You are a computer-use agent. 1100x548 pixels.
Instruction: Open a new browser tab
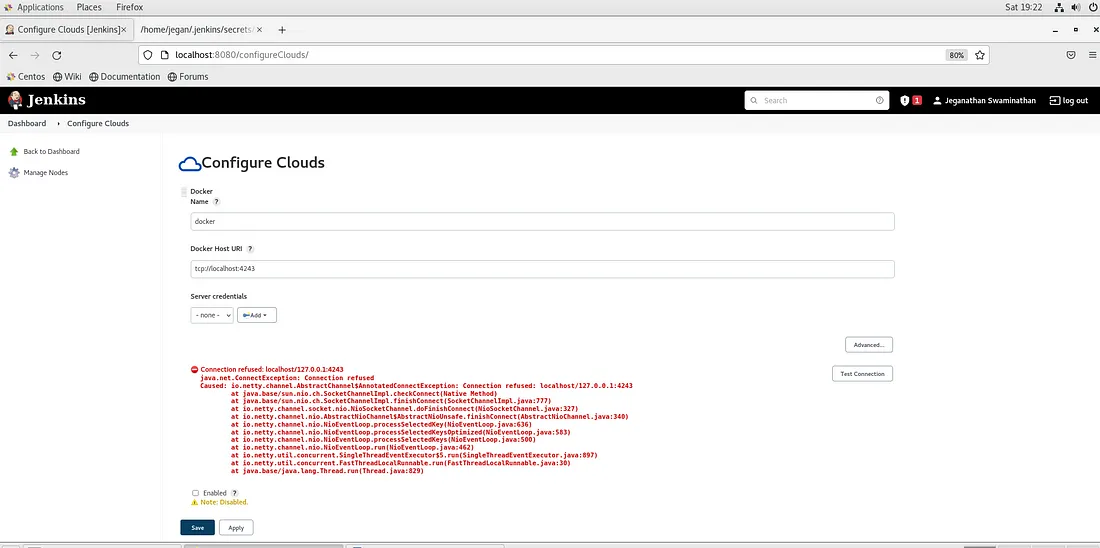pos(282,30)
